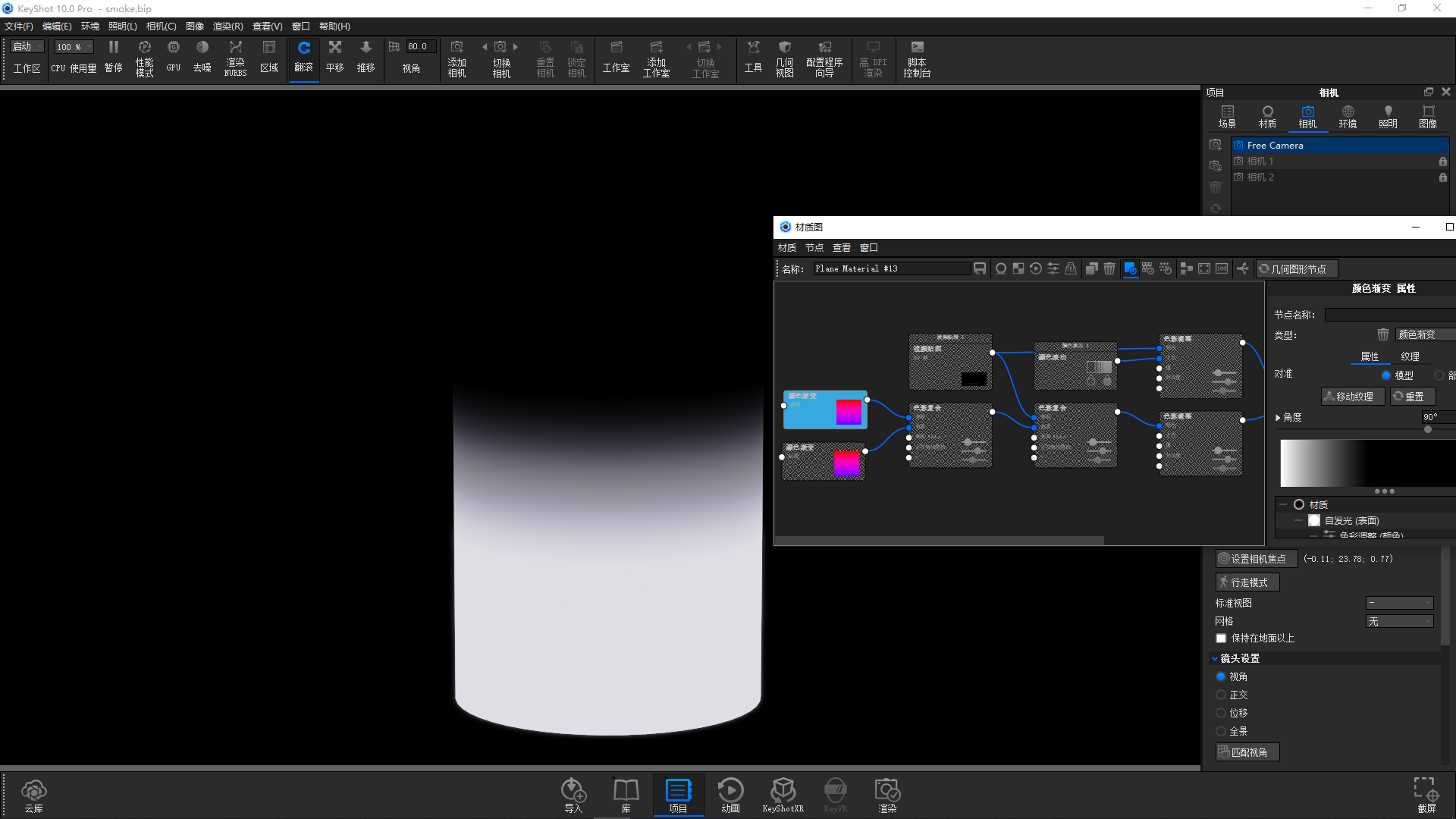Click the 高 DPI 渲染 toolbar icon

[874, 57]
